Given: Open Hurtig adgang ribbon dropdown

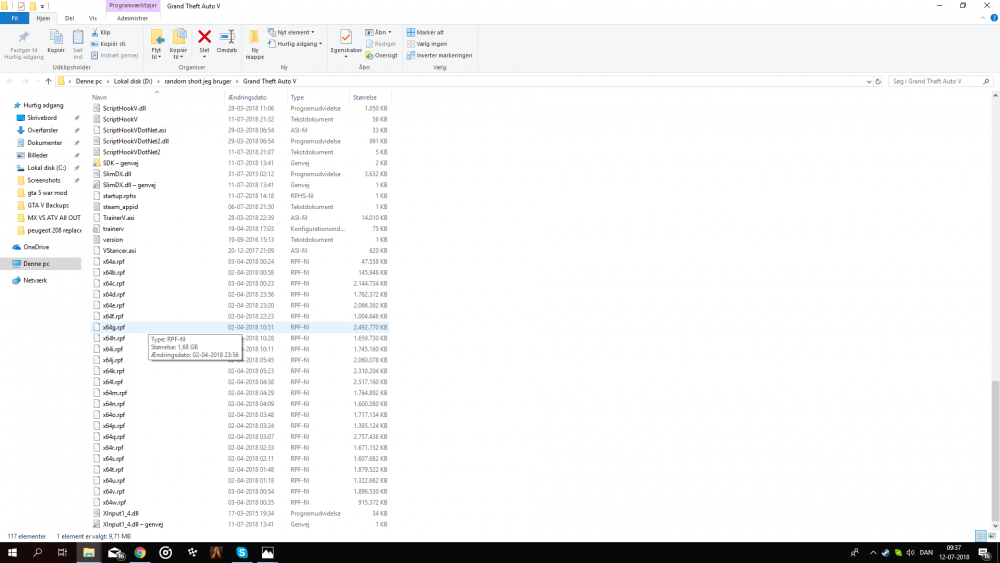Looking at the screenshot, I should (295, 43).
